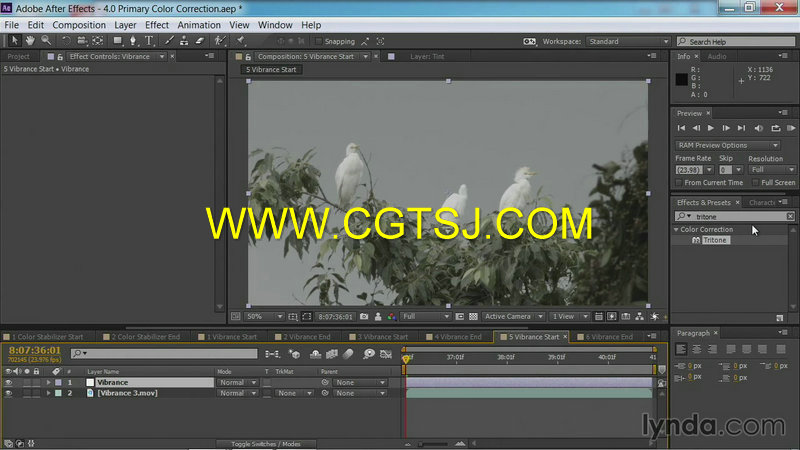Image resolution: width=800 pixels, height=450 pixels.
Task: Click Toggle Switches / Modes button
Action: point(266,444)
